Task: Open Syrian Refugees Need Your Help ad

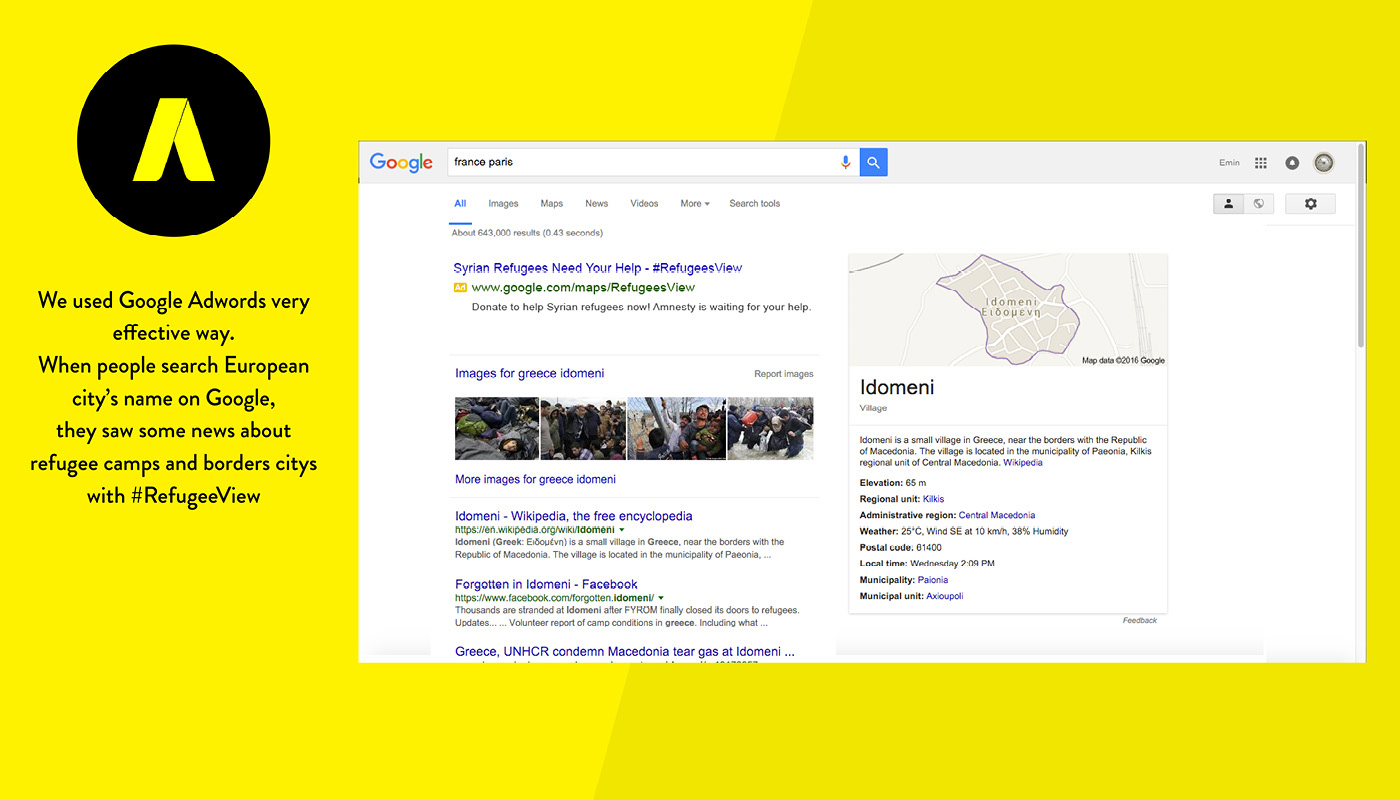Action: click(598, 268)
